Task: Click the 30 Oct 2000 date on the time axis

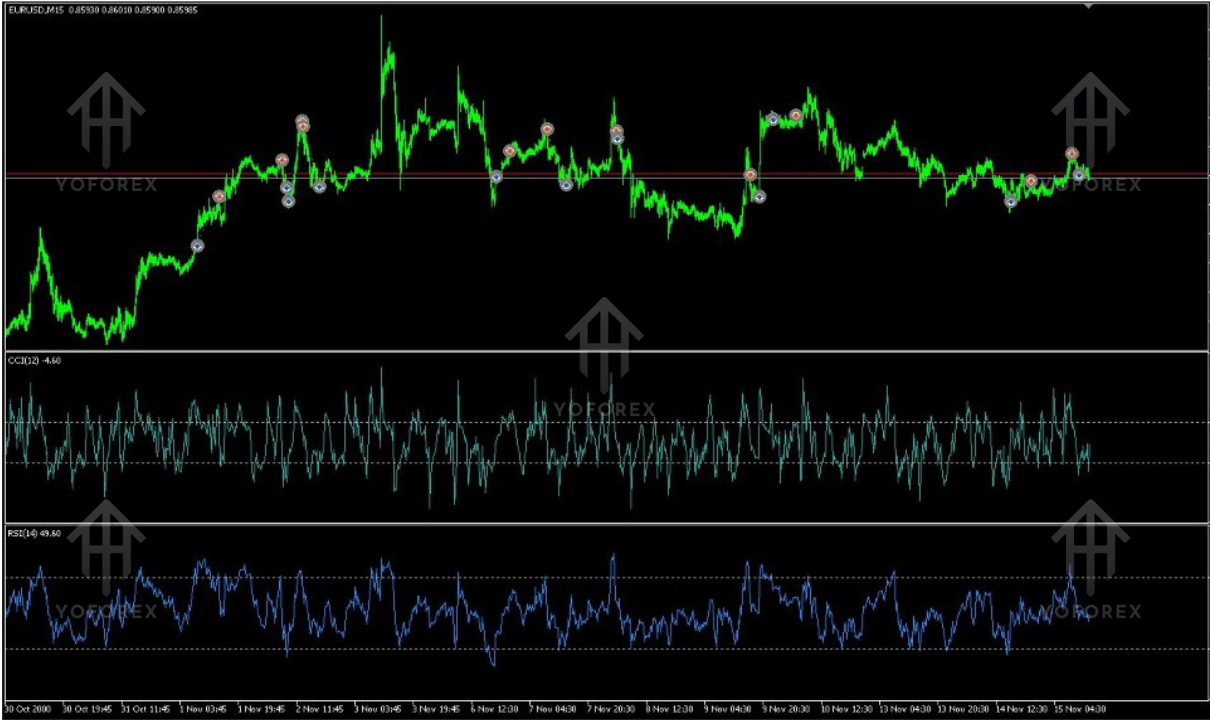Action: 27,709
